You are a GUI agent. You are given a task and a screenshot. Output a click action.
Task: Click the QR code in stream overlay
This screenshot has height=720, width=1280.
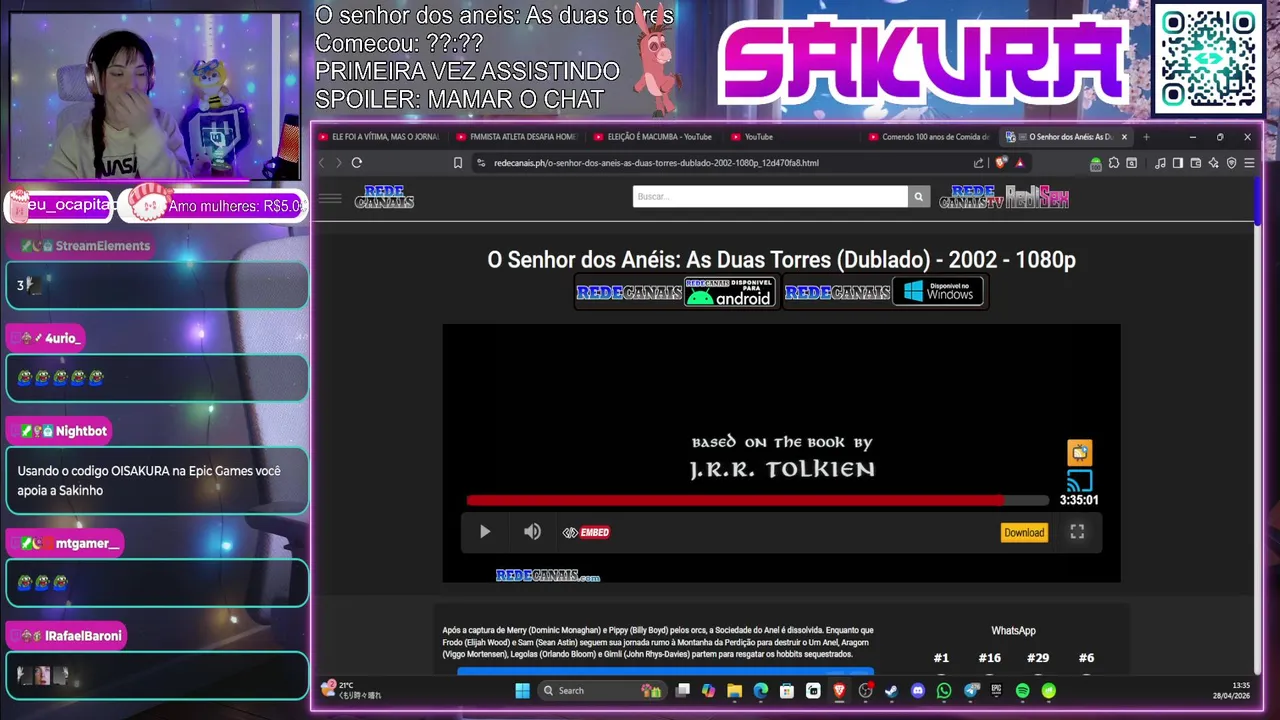click(1208, 59)
